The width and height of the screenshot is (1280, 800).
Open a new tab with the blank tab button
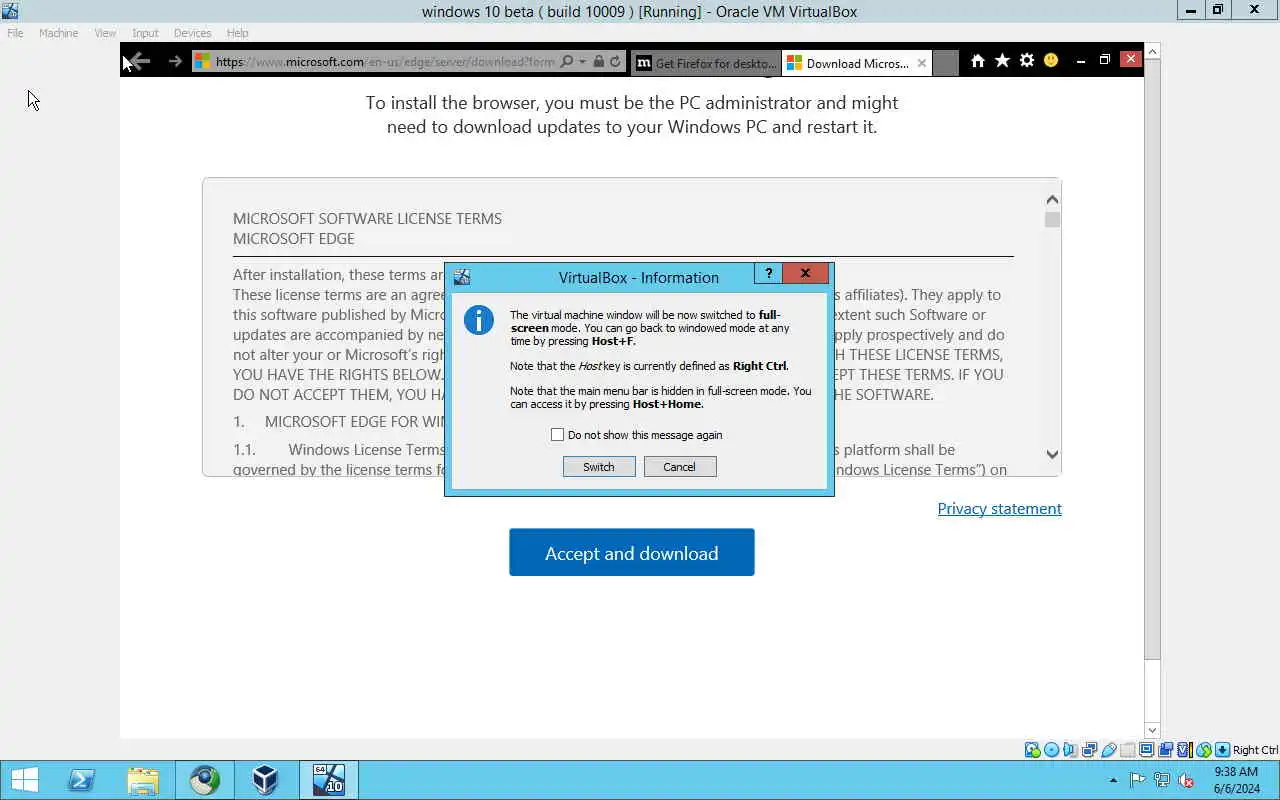(946, 63)
